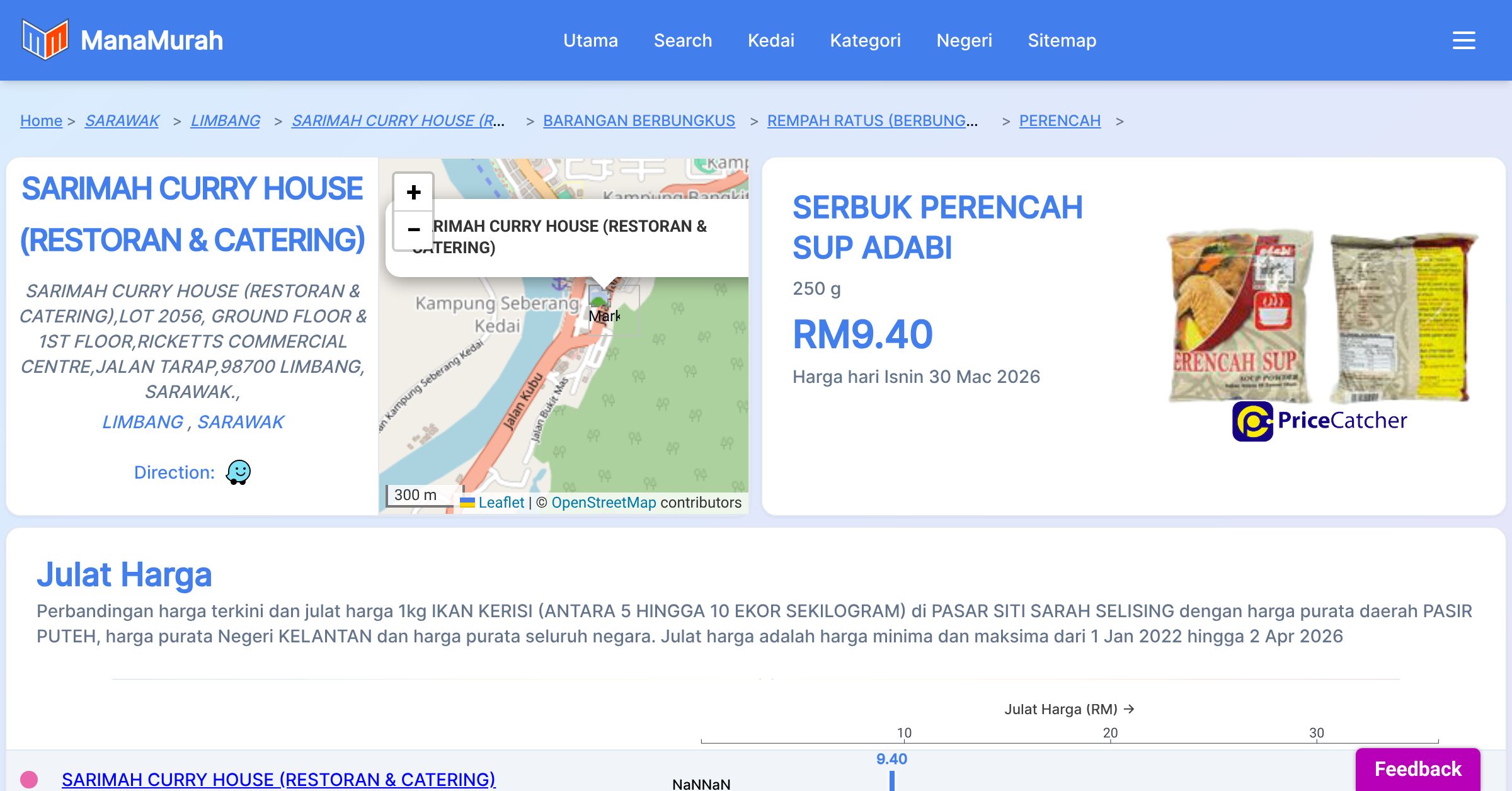
Task: Open the Kedai menu item
Action: click(x=770, y=40)
